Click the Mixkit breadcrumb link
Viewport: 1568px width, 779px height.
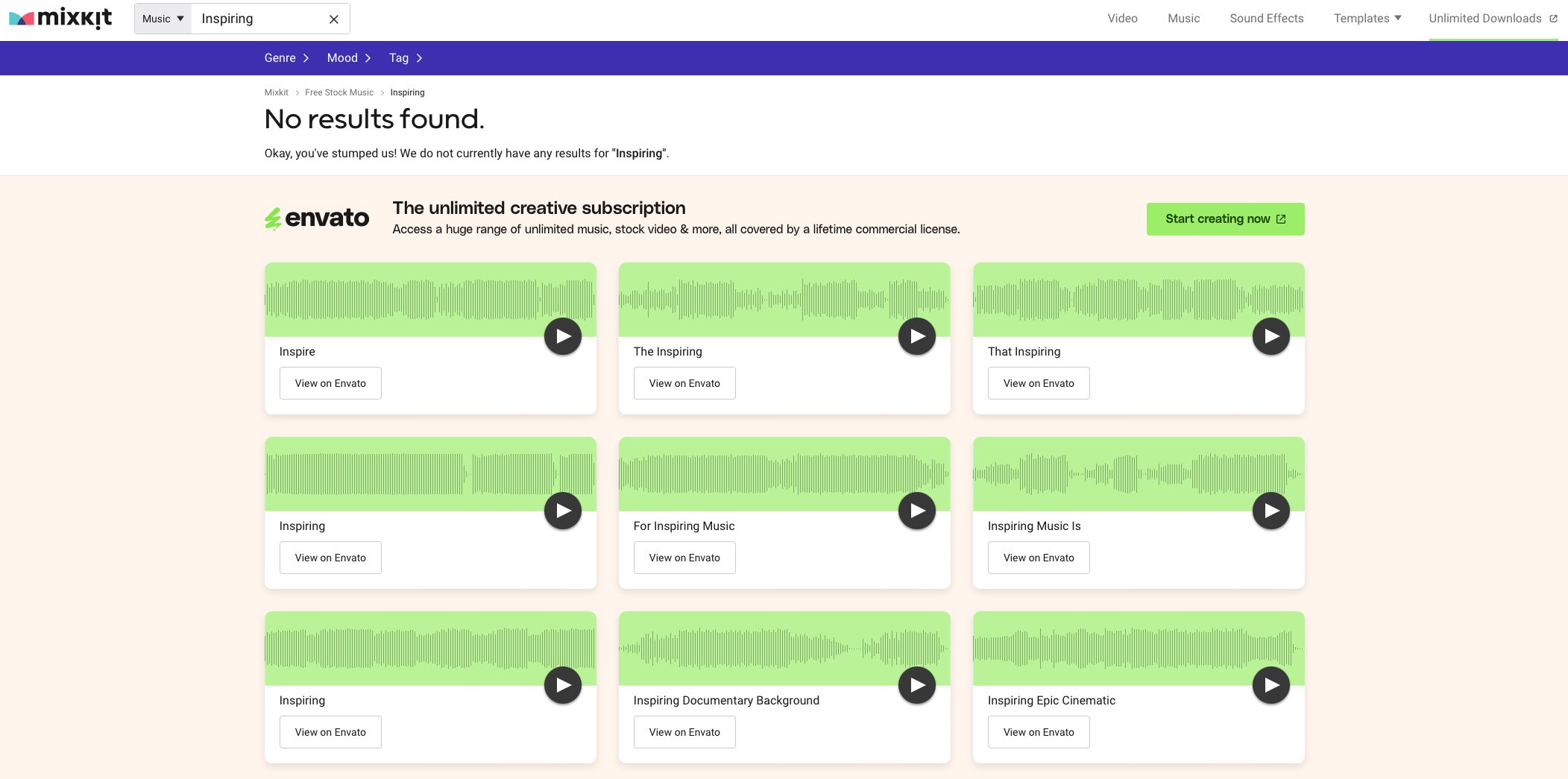[x=276, y=92]
